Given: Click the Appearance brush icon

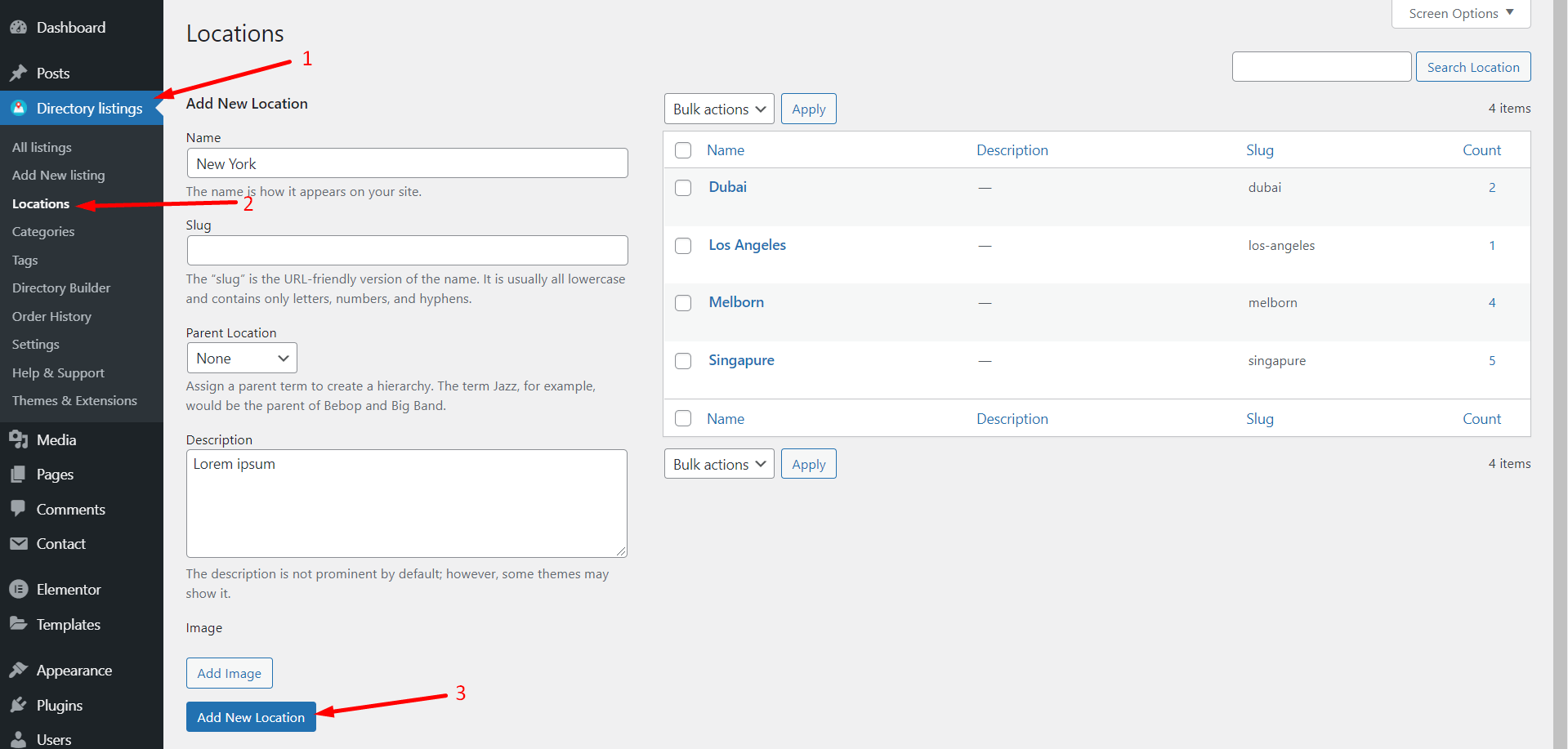Looking at the screenshot, I should pyautogui.click(x=20, y=670).
